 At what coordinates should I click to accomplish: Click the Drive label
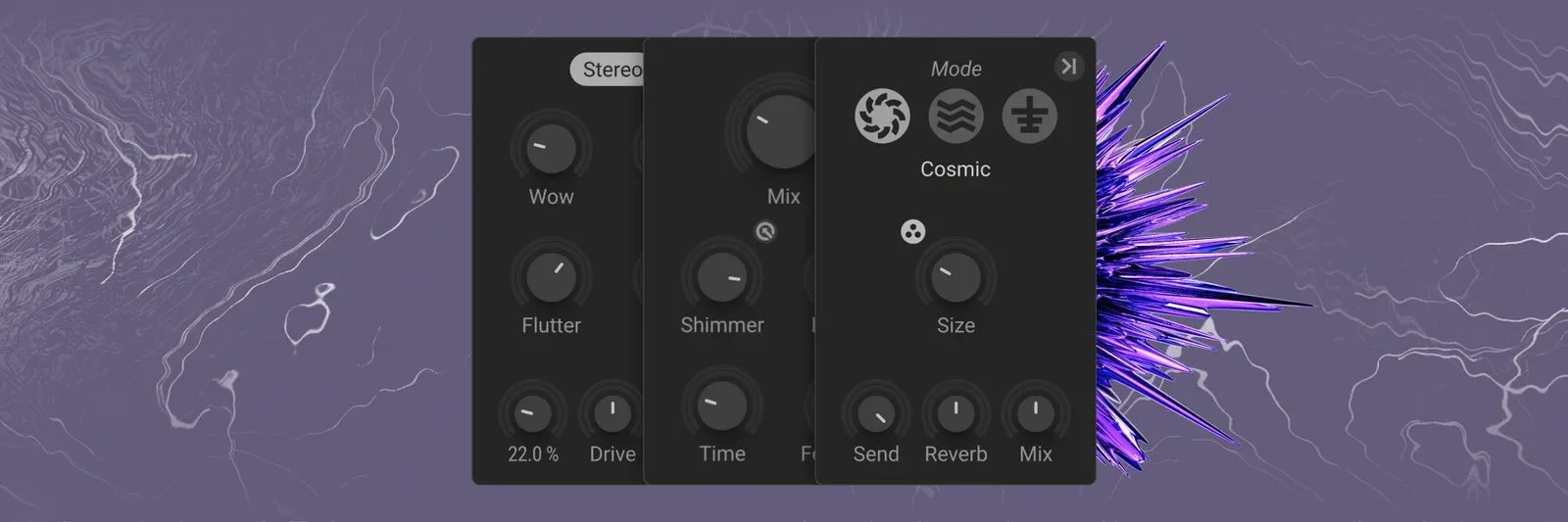tap(612, 454)
